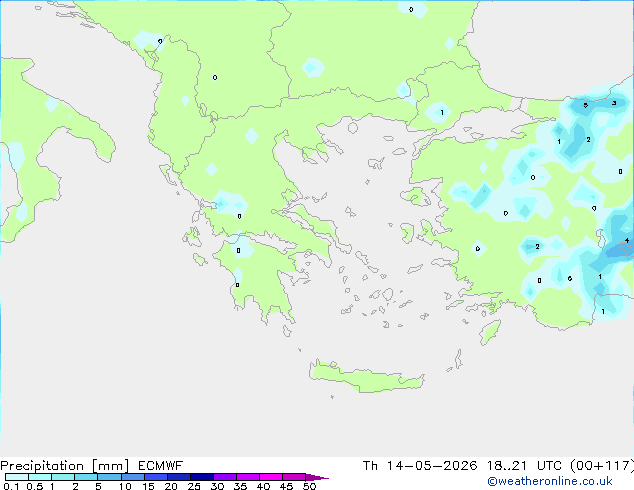This screenshot has height=490, width=634.
Task: Select the 18..21 UTC time range
Action: (524, 466)
